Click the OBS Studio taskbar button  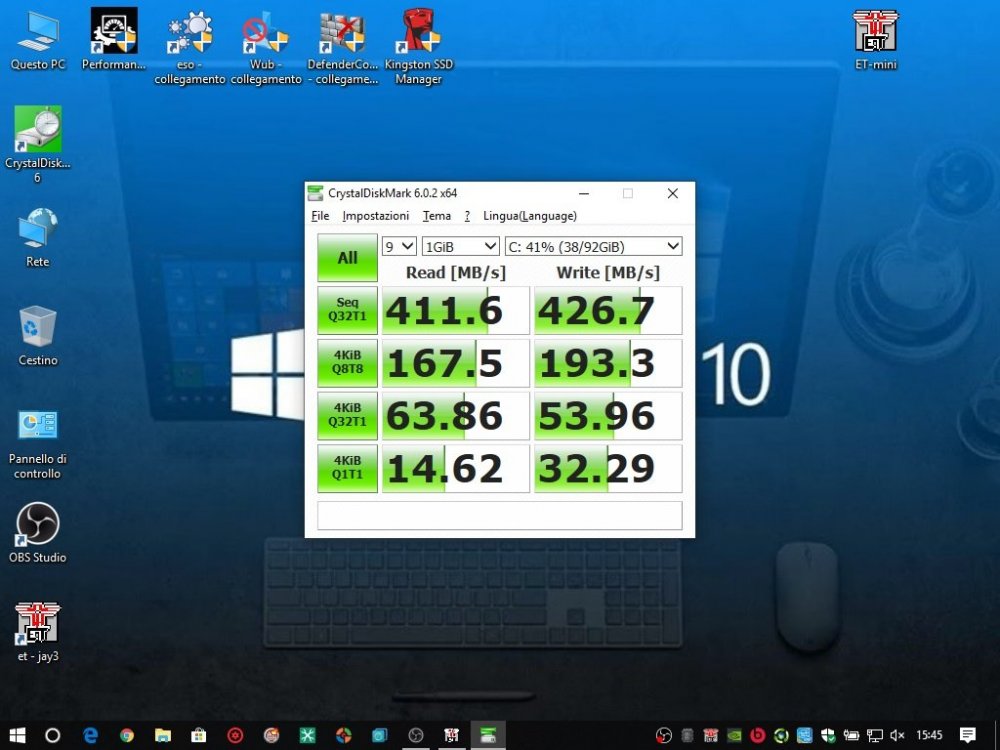pyautogui.click(x=416, y=735)
